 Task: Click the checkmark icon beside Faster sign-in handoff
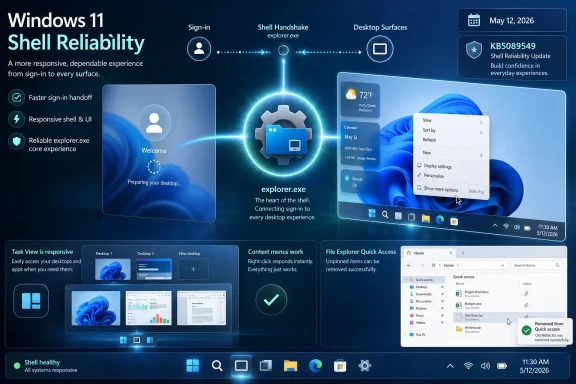[x=17, y=97]
